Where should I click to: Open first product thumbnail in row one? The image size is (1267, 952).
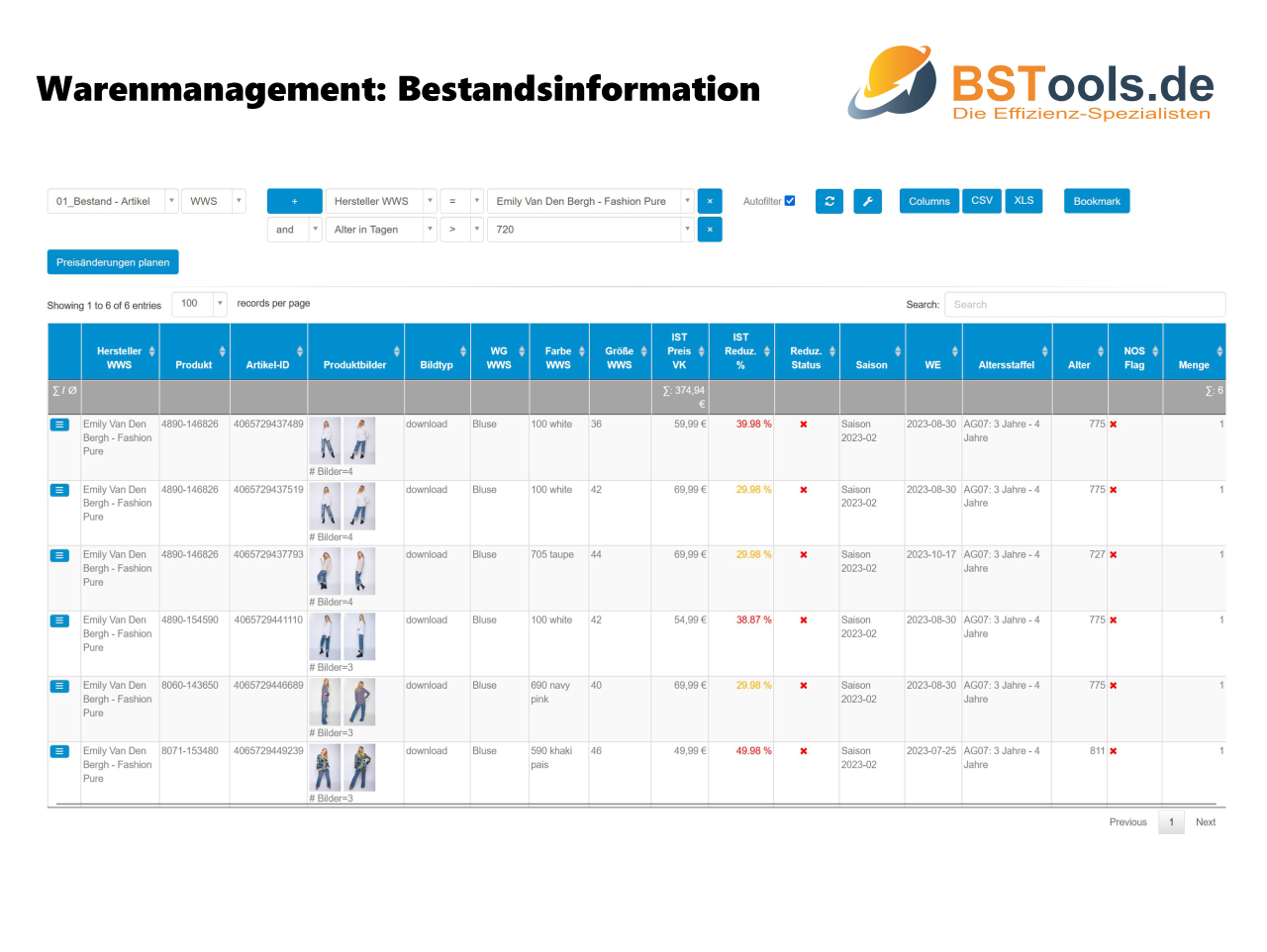pyautogui.click(x=325, y=440)
